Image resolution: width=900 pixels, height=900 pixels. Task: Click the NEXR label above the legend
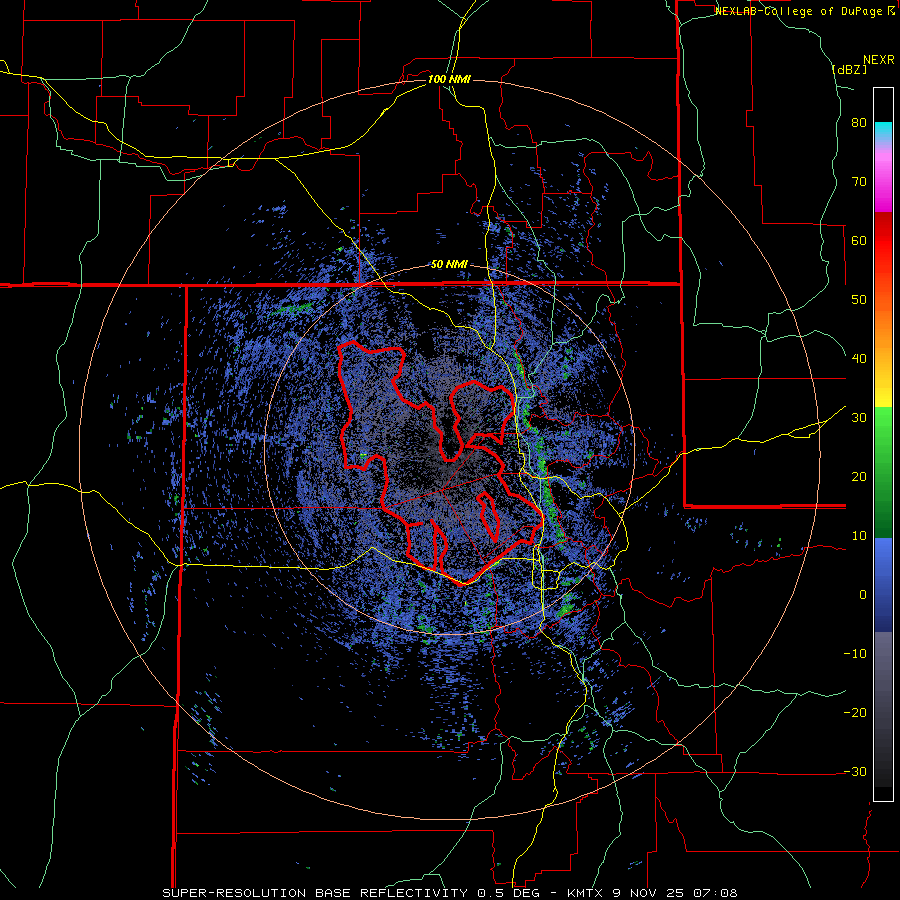[x=879, y=60]
